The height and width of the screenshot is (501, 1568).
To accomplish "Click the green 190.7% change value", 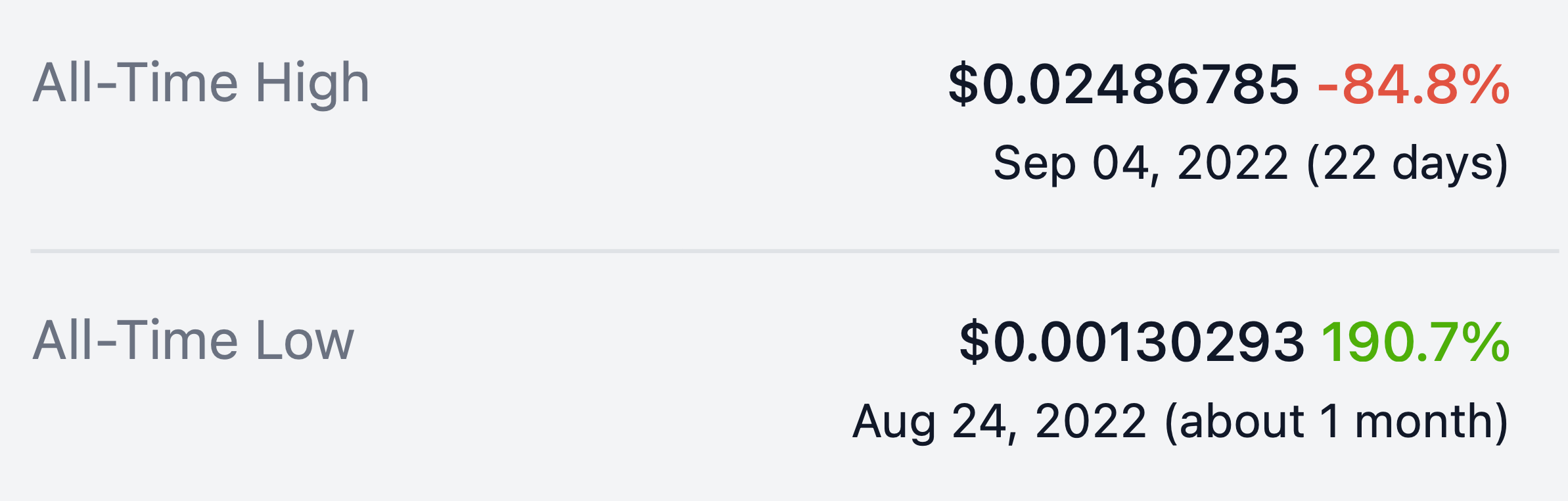I will (1416, 343).
